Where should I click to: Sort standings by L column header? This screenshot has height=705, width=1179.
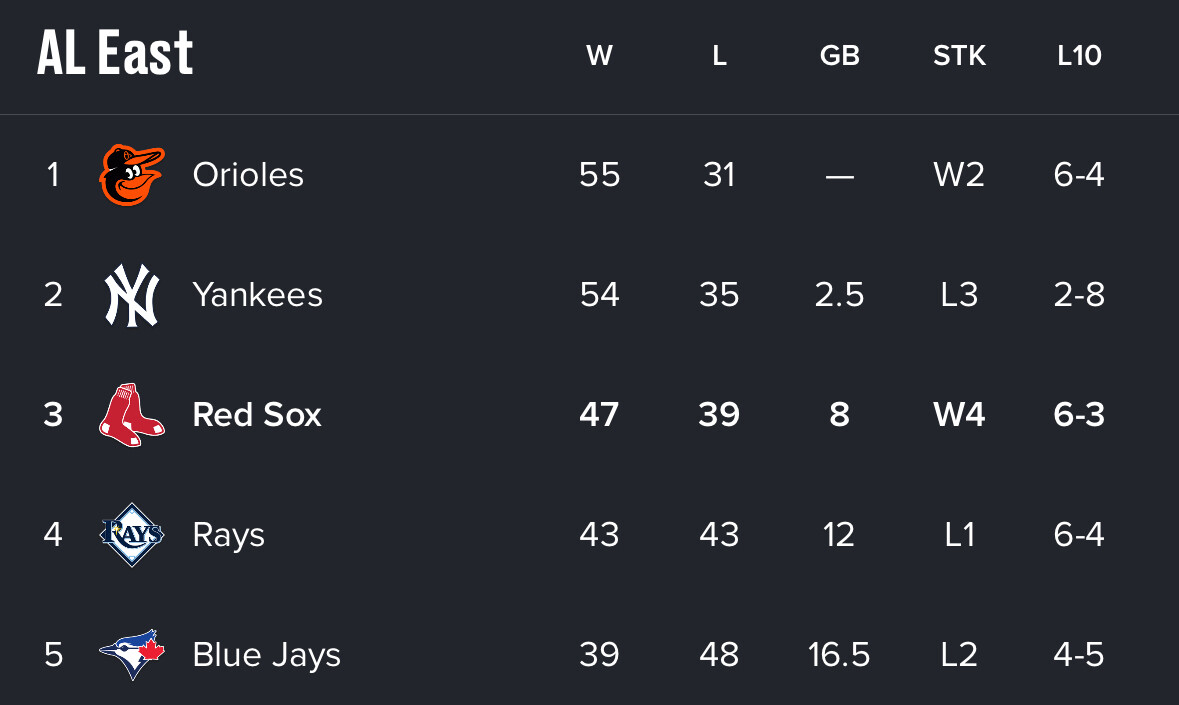pos(719,56)
